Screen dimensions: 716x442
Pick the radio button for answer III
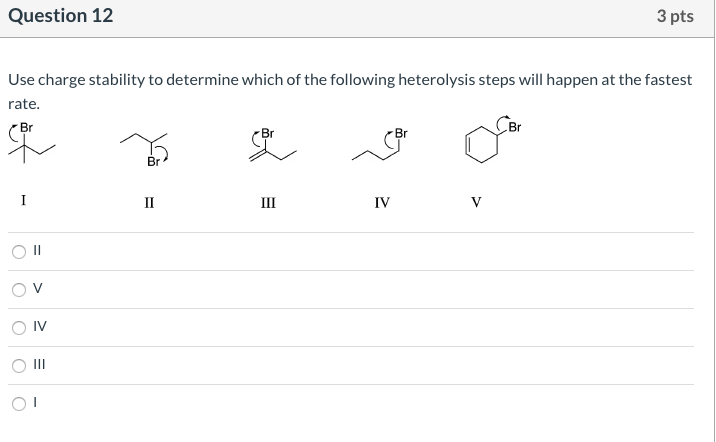pos(19,366)
